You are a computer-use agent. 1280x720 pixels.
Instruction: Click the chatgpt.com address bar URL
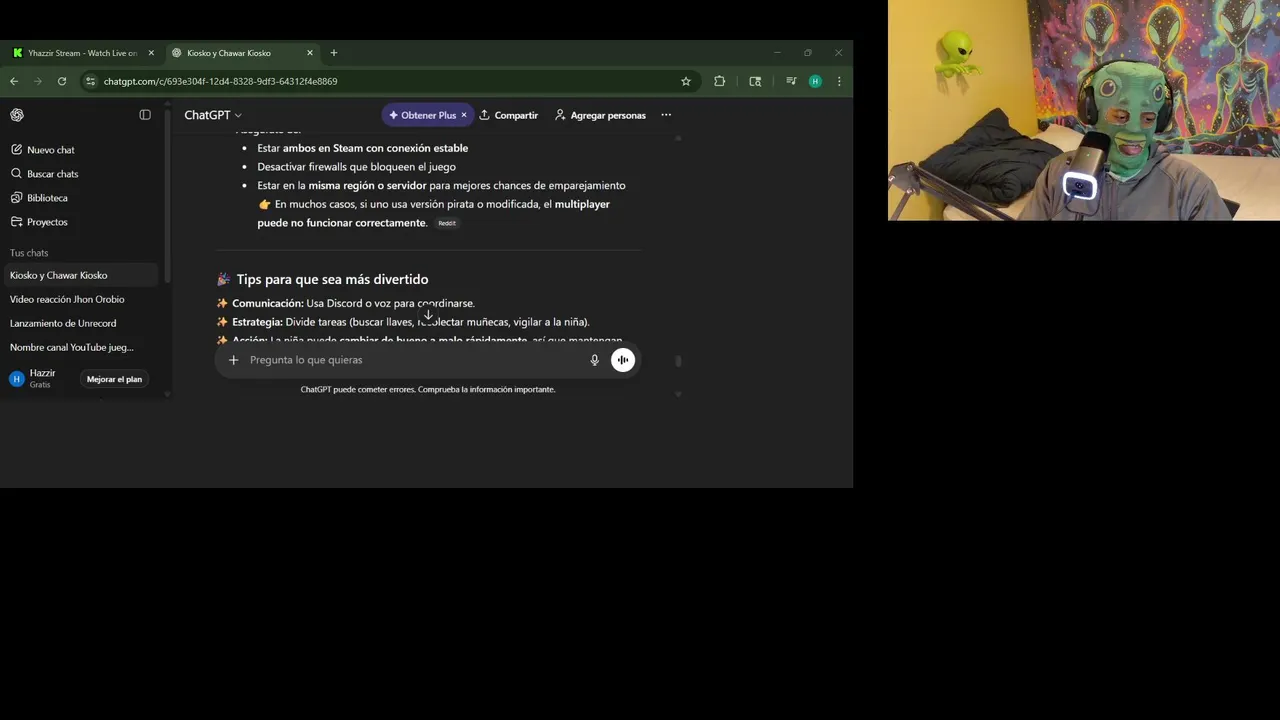pyautogui.click(x=220, y=81)
